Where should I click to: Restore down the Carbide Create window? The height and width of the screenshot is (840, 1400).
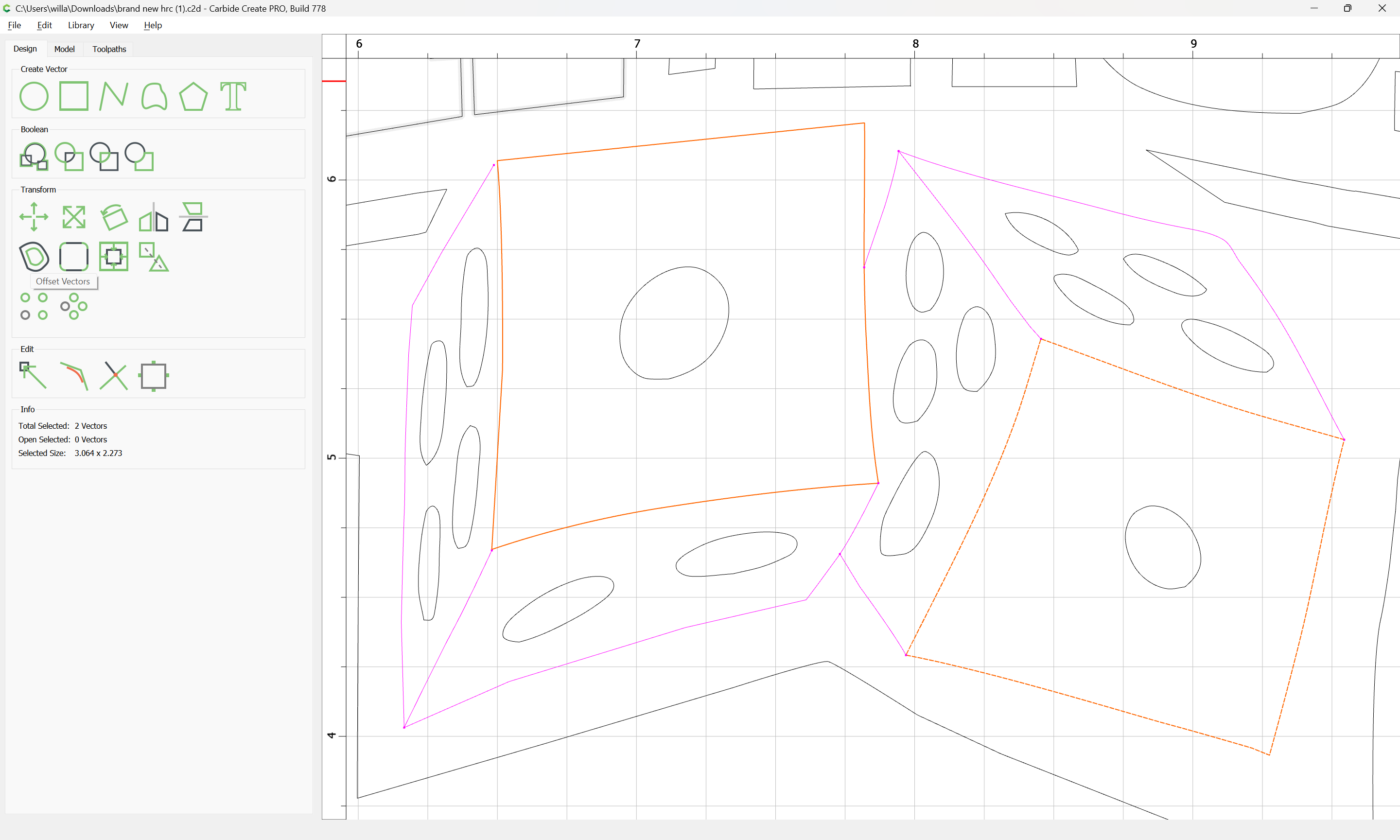tap(1347, 8)
